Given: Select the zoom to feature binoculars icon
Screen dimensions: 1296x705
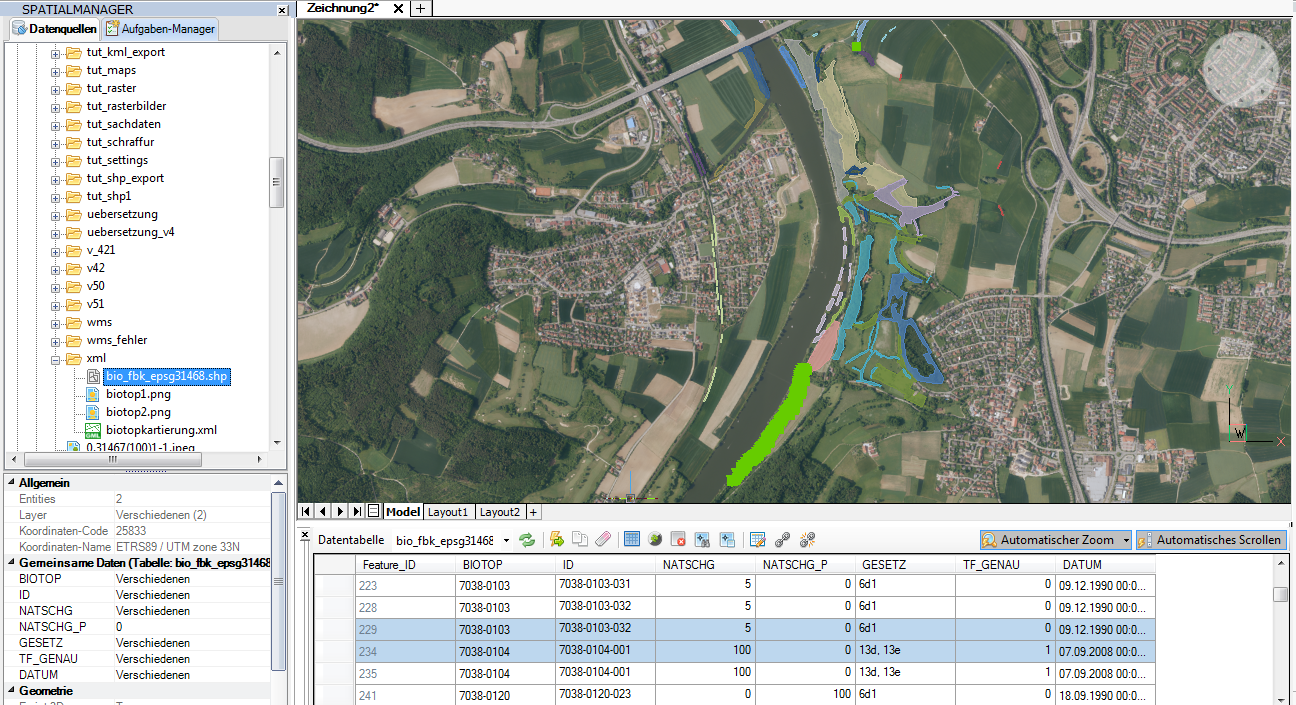Looking at the screenshot, I should coord(703,539).
